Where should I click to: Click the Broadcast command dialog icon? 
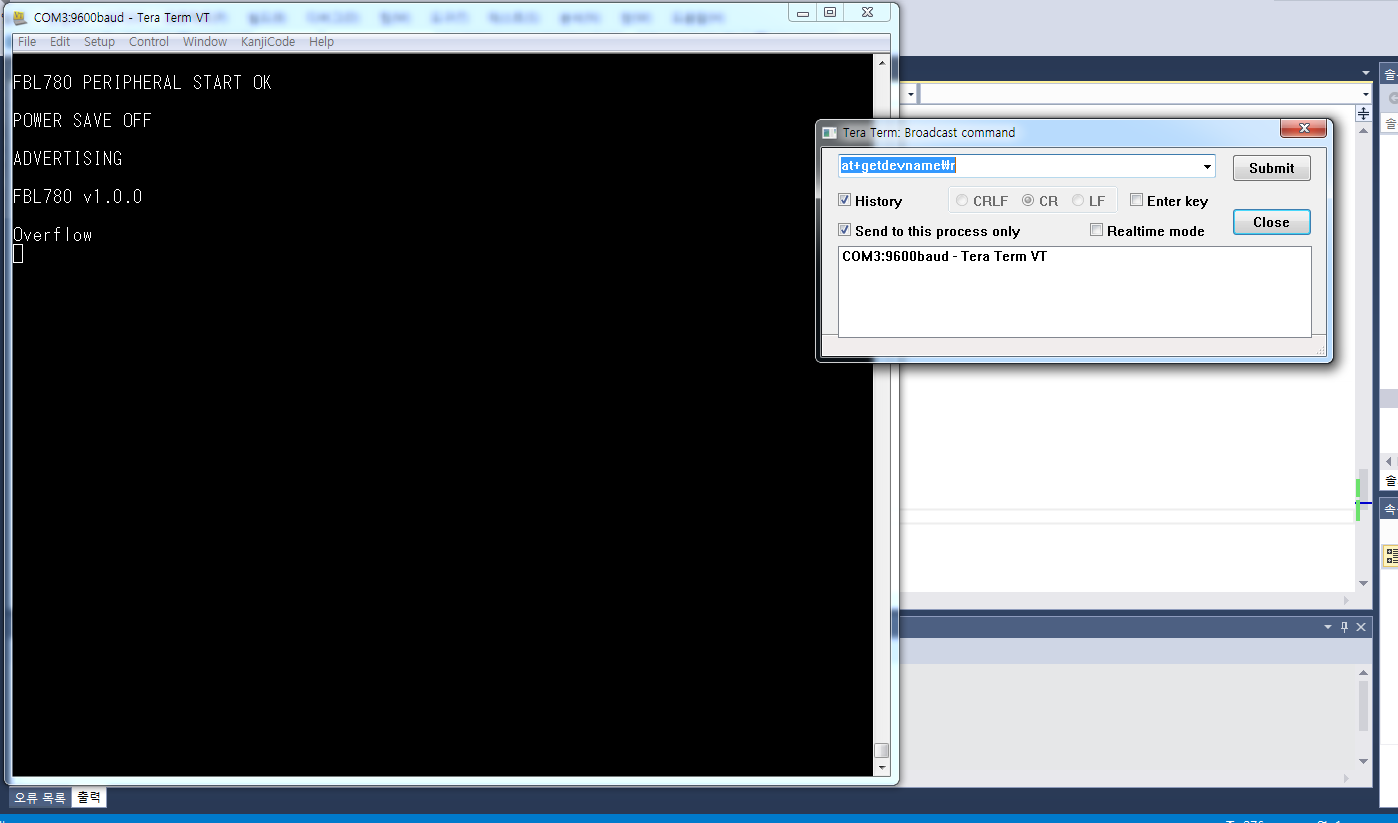tap(829, 132)
